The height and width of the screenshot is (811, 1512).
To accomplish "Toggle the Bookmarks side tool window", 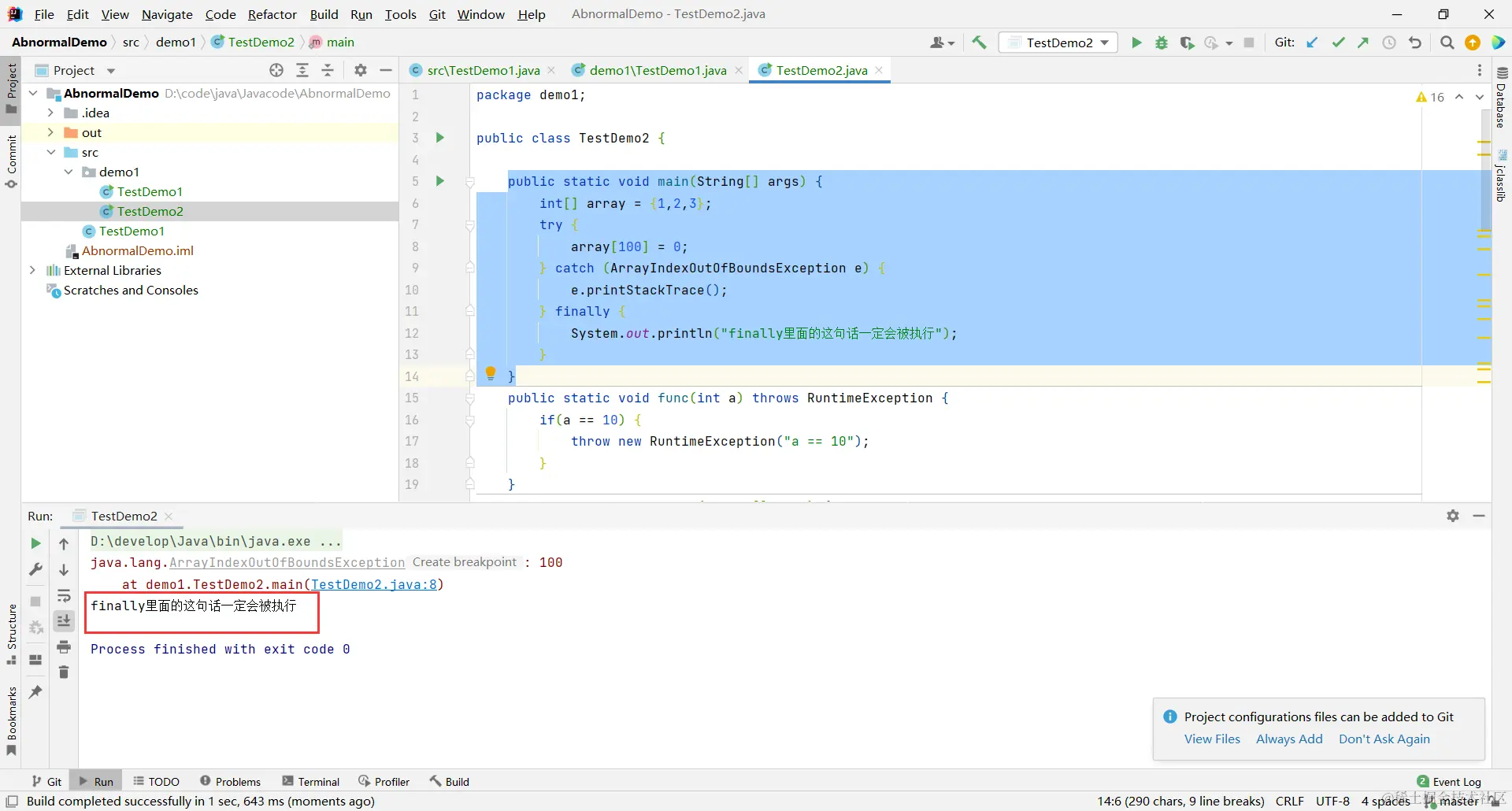I will pos(11,721).
